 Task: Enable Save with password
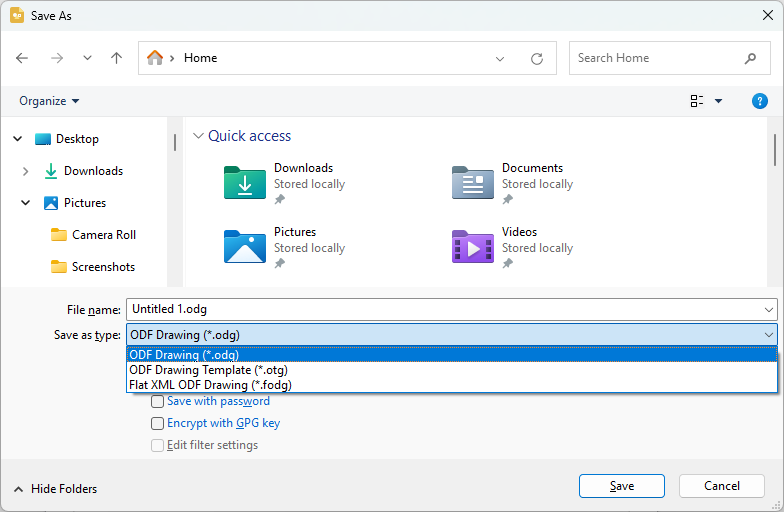point(158,402)
